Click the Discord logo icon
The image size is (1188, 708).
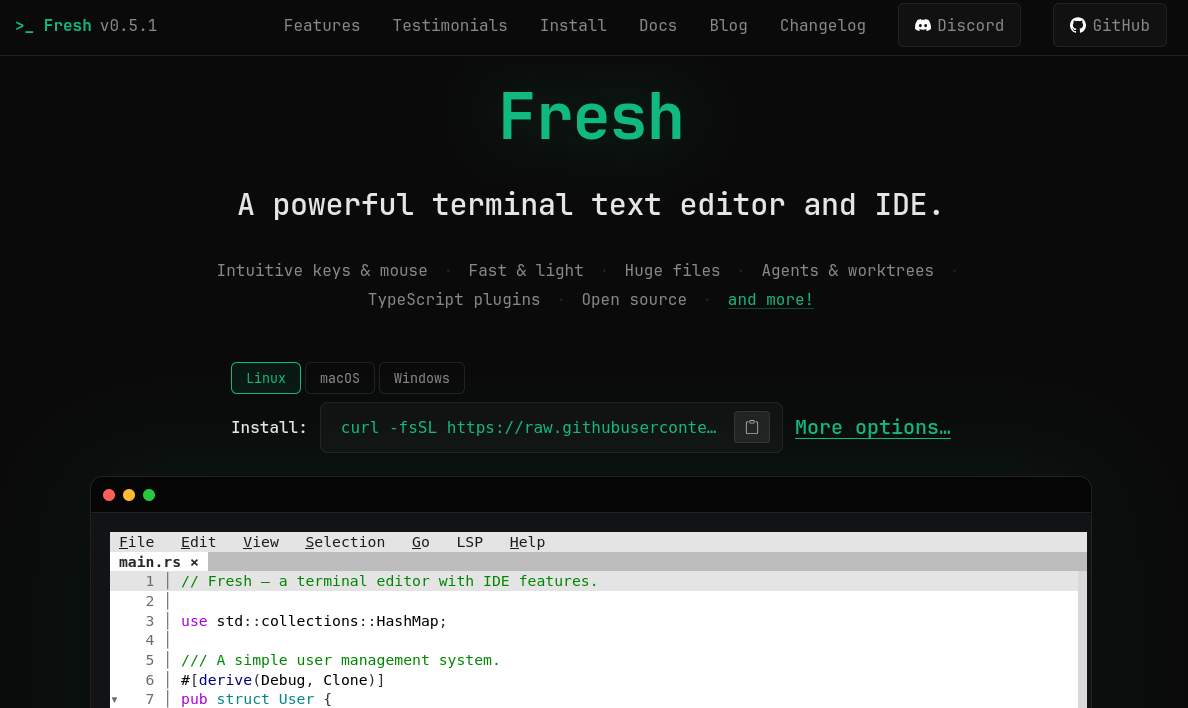923,26
